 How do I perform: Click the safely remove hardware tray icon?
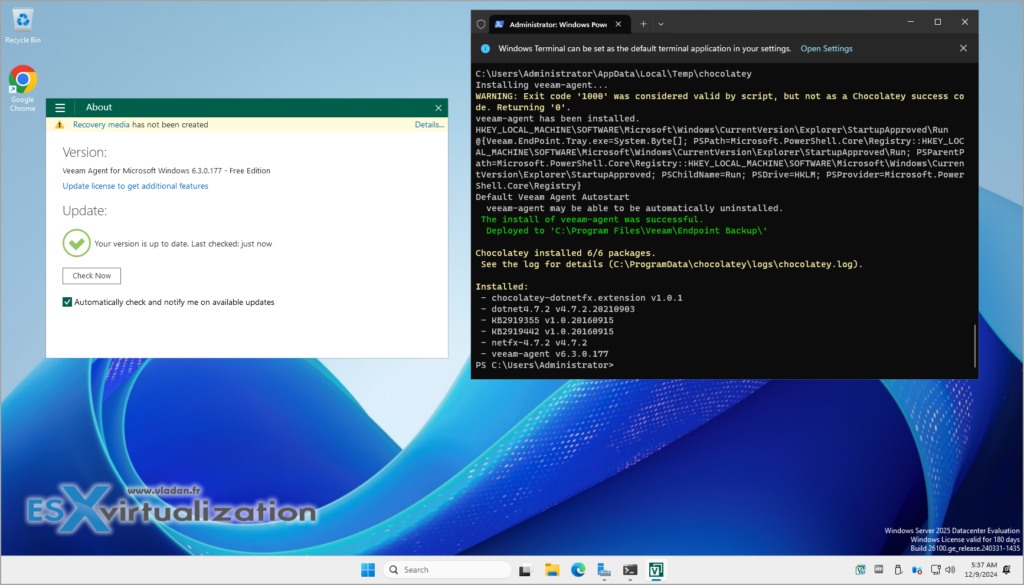(x=898, y=569)
